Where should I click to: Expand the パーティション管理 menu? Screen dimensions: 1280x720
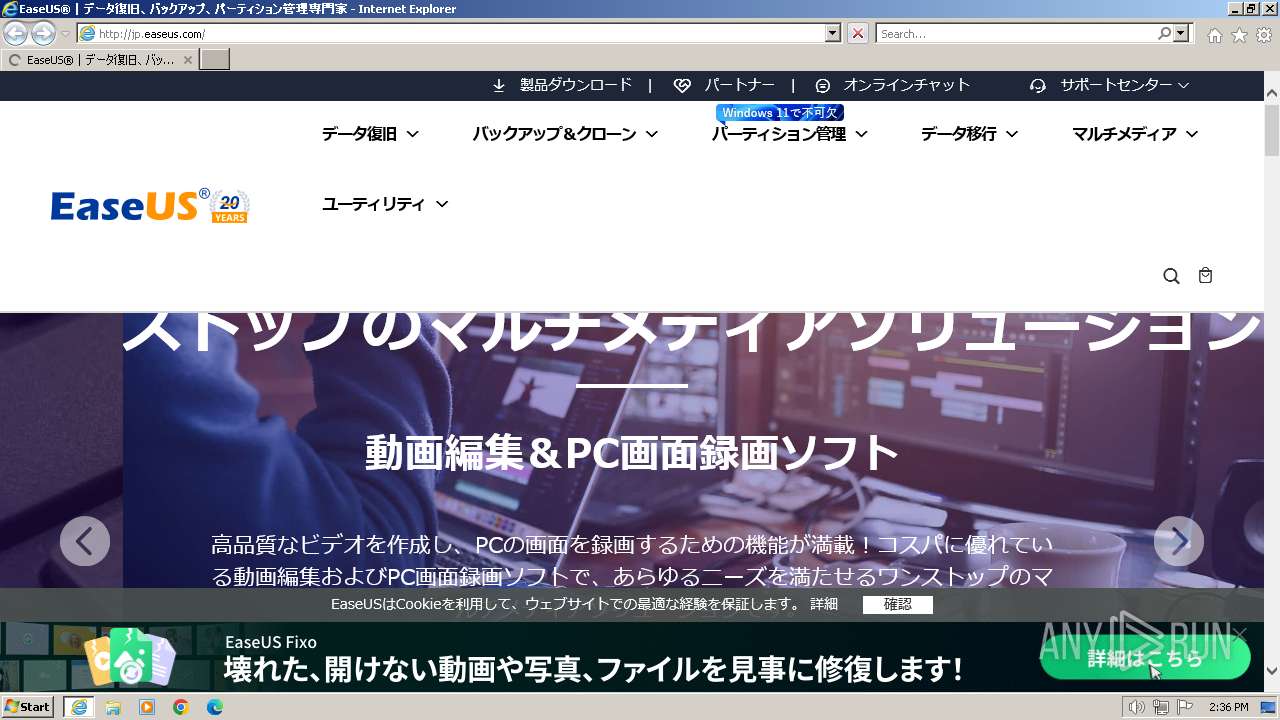[x=789, y=134]
